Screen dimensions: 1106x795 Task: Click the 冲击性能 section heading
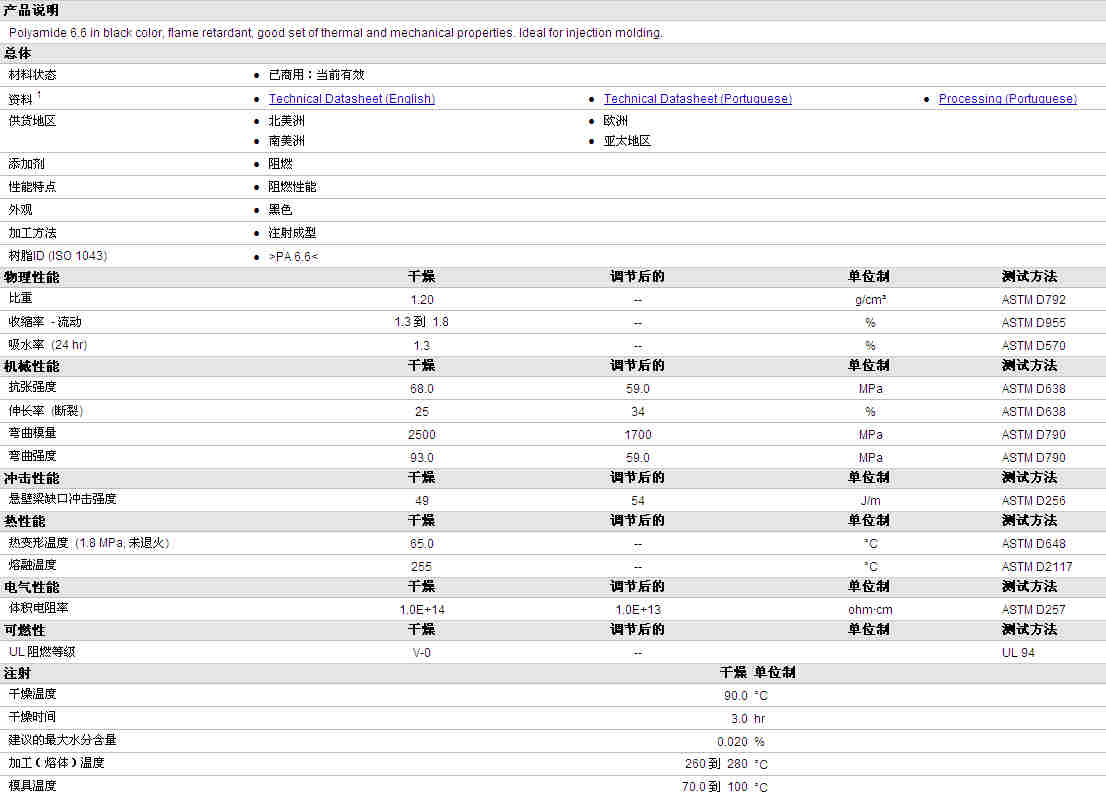click(31, 479)
